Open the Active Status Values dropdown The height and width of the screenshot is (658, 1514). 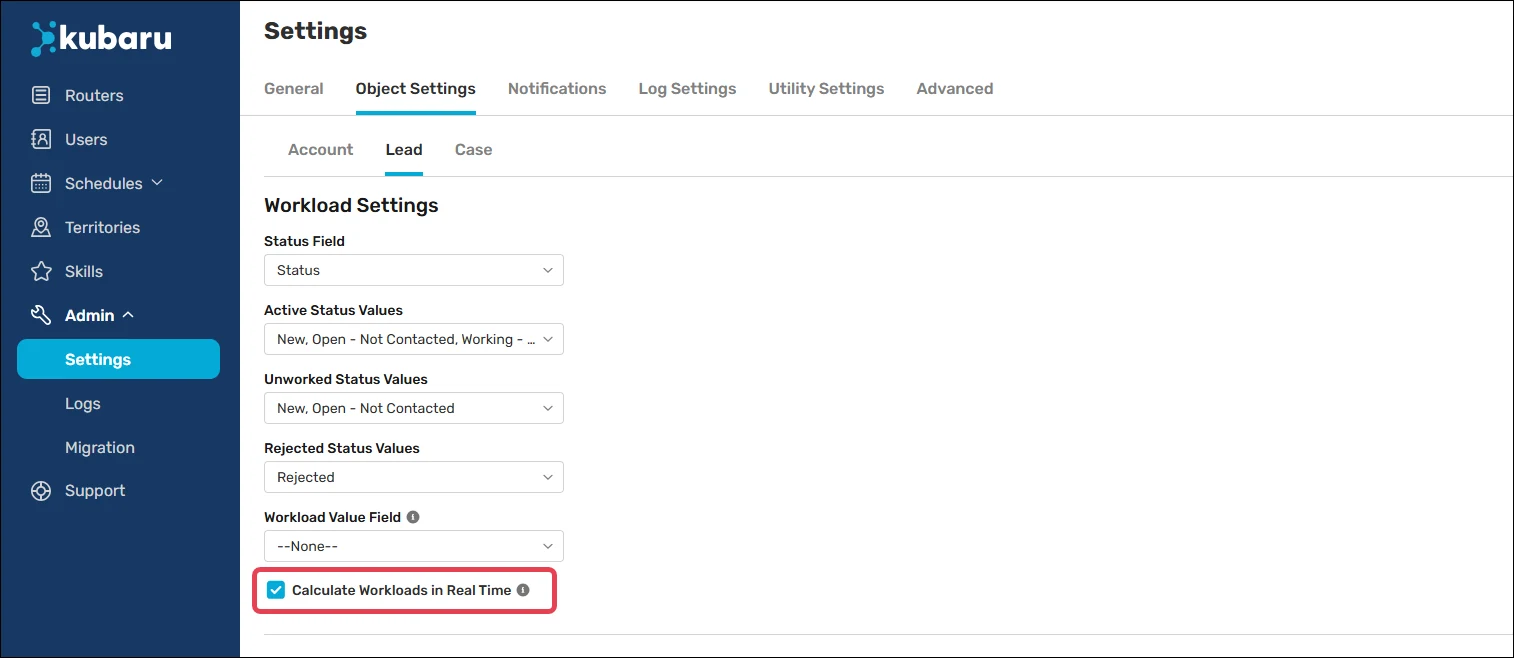[x=414, y=339]
